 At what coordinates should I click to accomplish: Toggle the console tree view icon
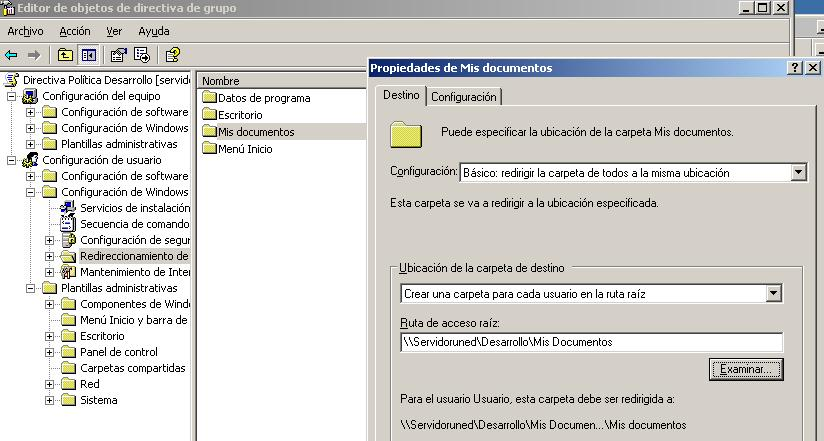point(88,55)
